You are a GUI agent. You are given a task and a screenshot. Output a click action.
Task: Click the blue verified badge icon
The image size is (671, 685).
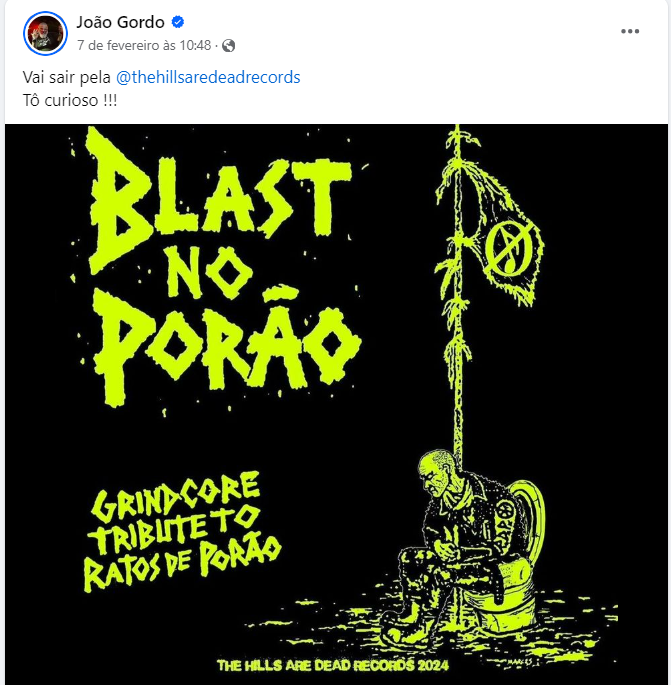(178, 22)
